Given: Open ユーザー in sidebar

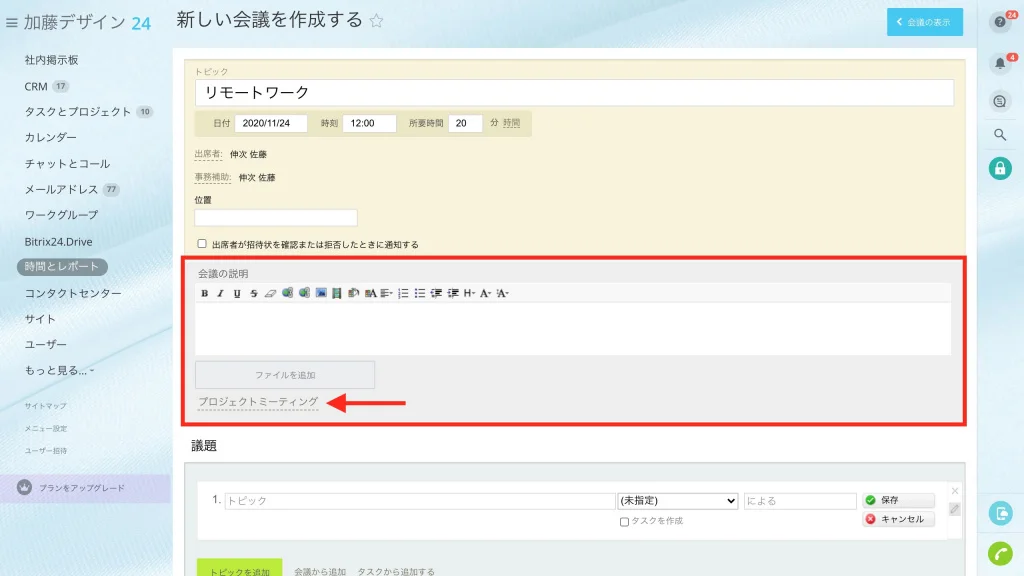Looking at the screenshot, I should pyautogui.click(x=46, y=344).
